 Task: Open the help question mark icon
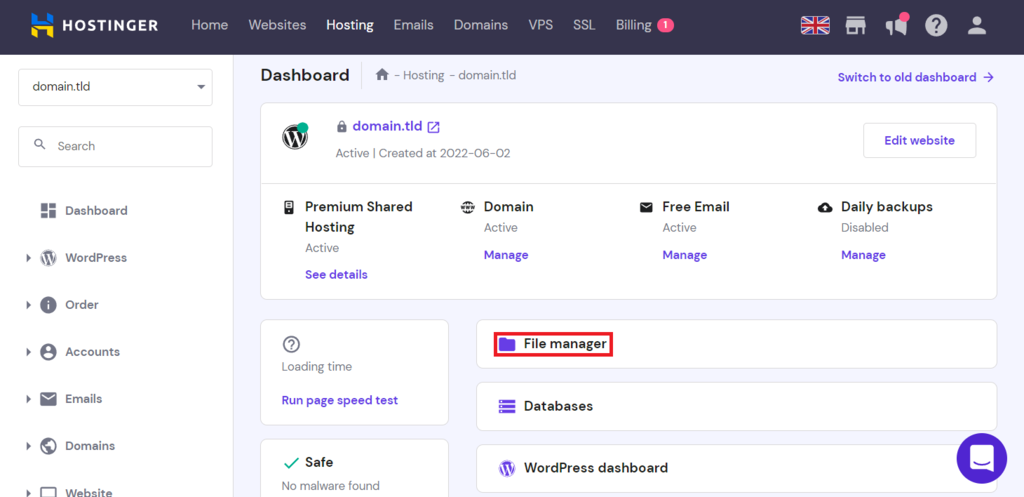936,25
